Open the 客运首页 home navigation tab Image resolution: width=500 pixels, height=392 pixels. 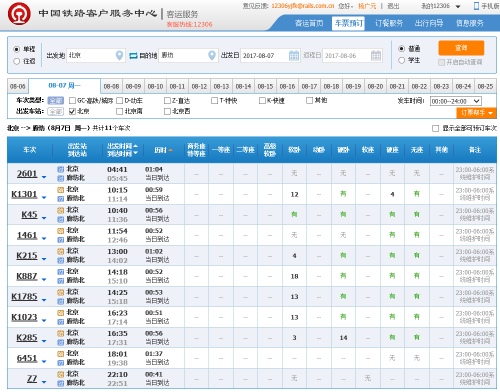click(x=309, y=23)
